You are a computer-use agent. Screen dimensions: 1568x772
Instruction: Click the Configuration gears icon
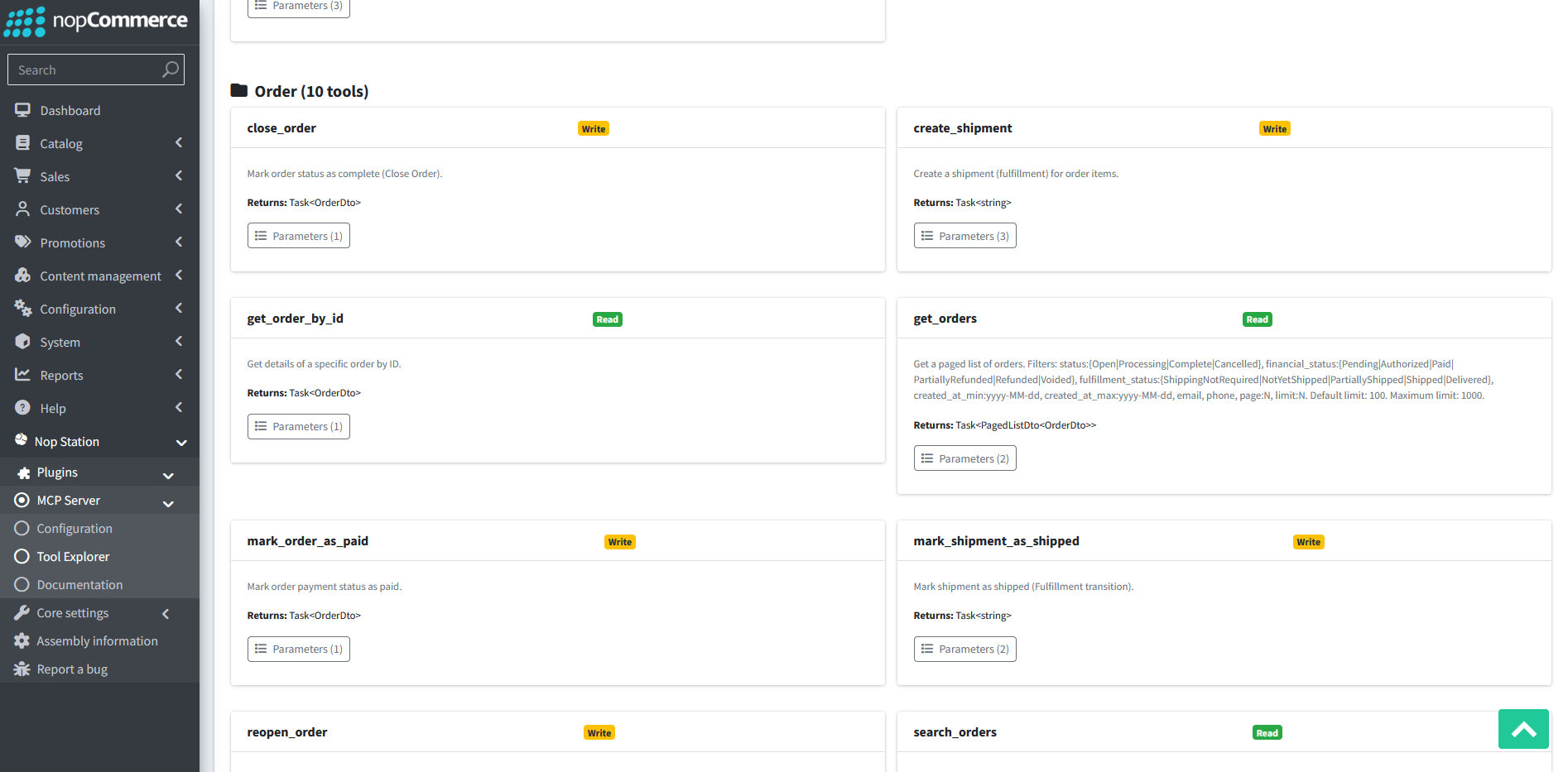pos(22,309)
